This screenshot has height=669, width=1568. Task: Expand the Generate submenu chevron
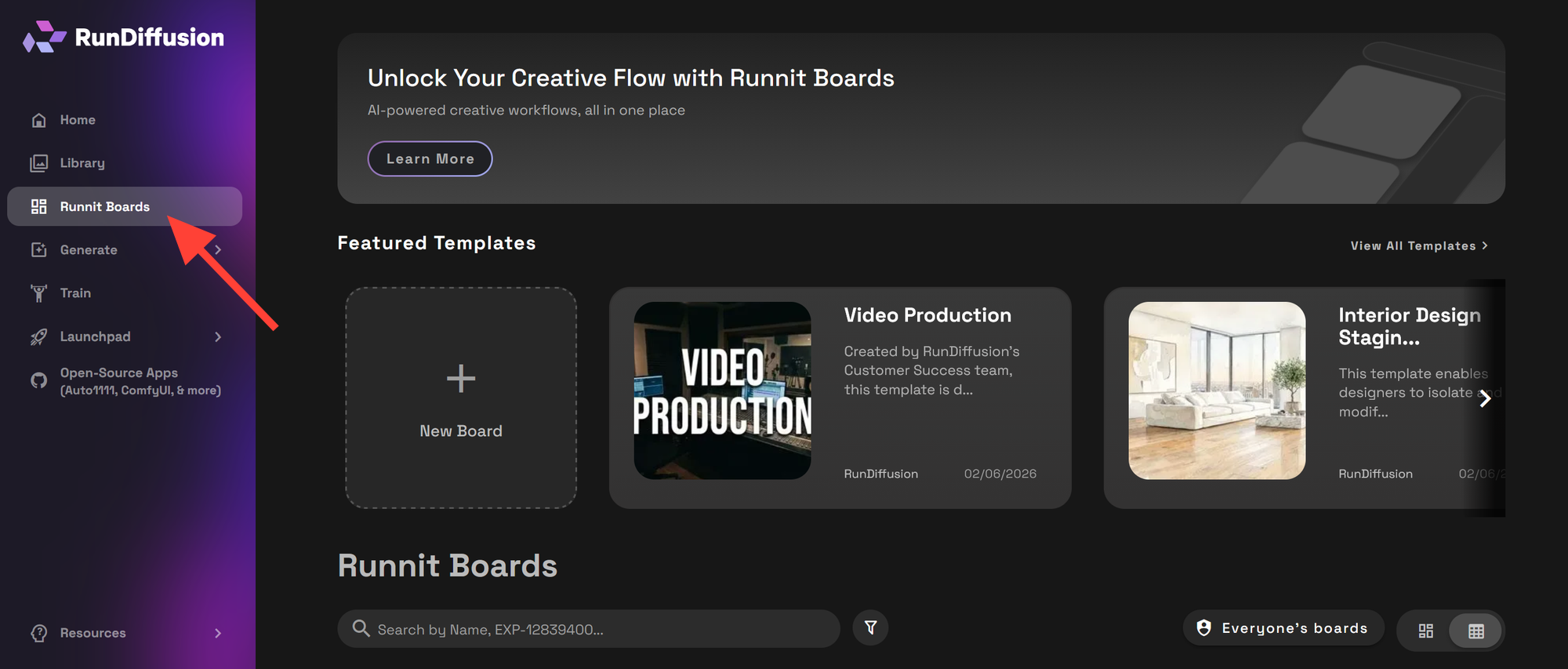[x=218, y=250]
